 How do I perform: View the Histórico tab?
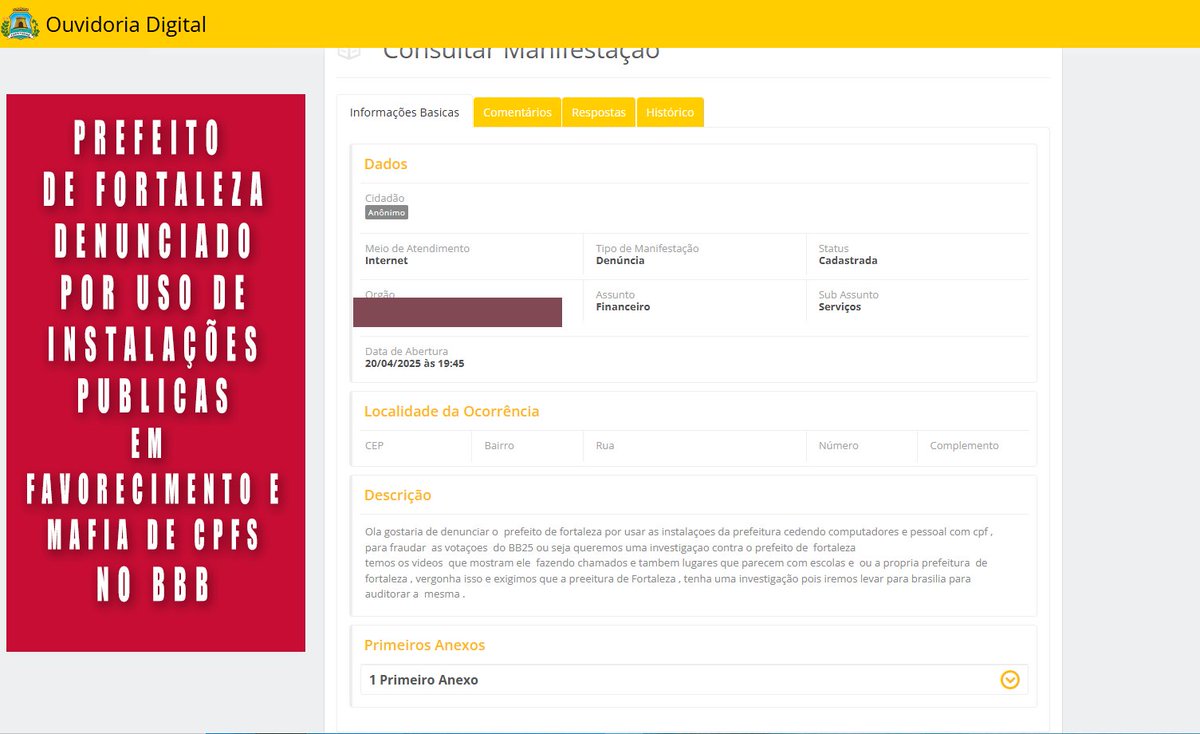point(670,112)
